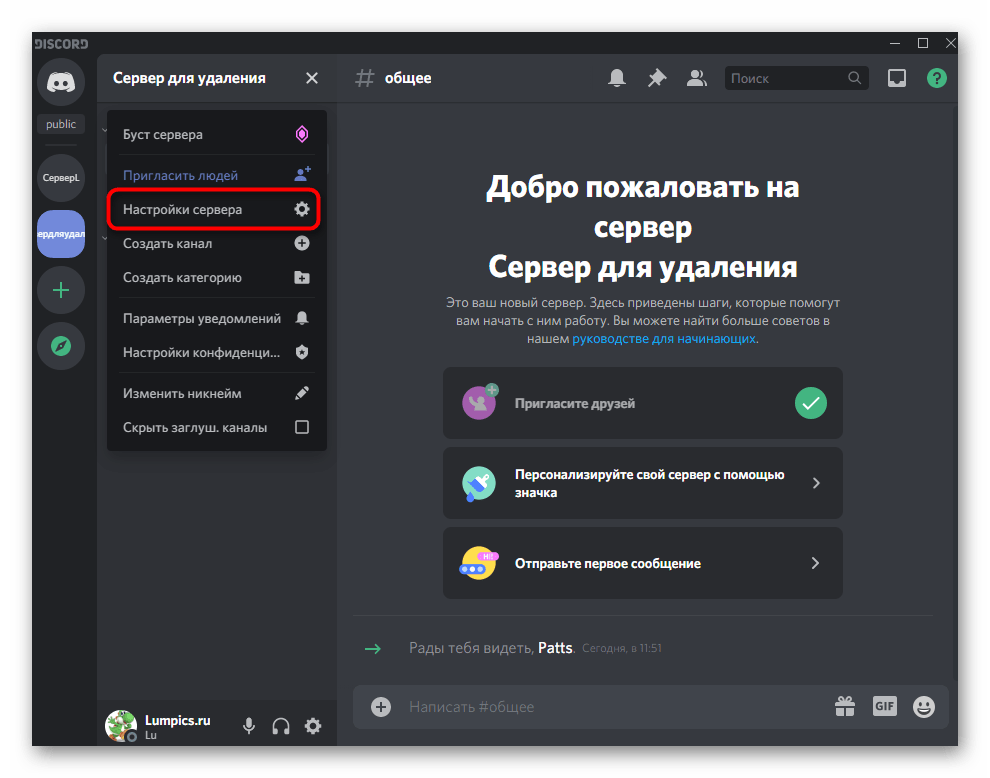Expand 'Персонализируйте свой сервер' step arrow

[x=815, y=483]
